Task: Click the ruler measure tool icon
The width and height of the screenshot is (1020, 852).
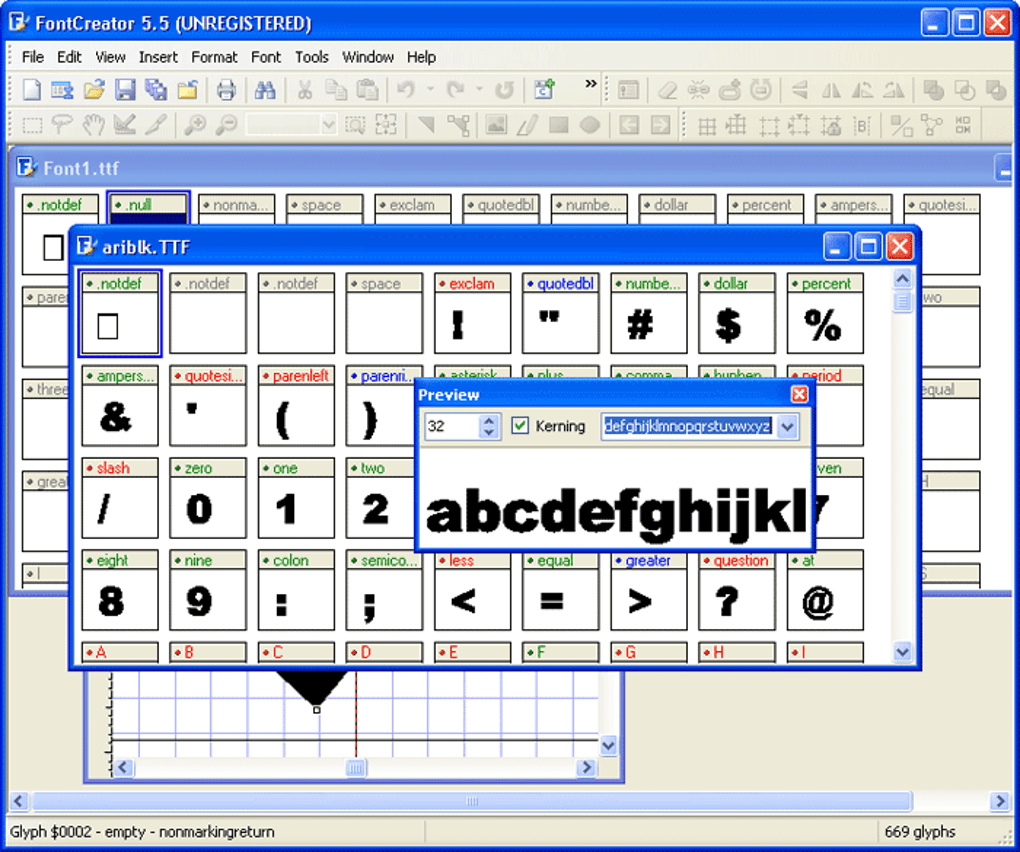Action: tap(125, 124)
